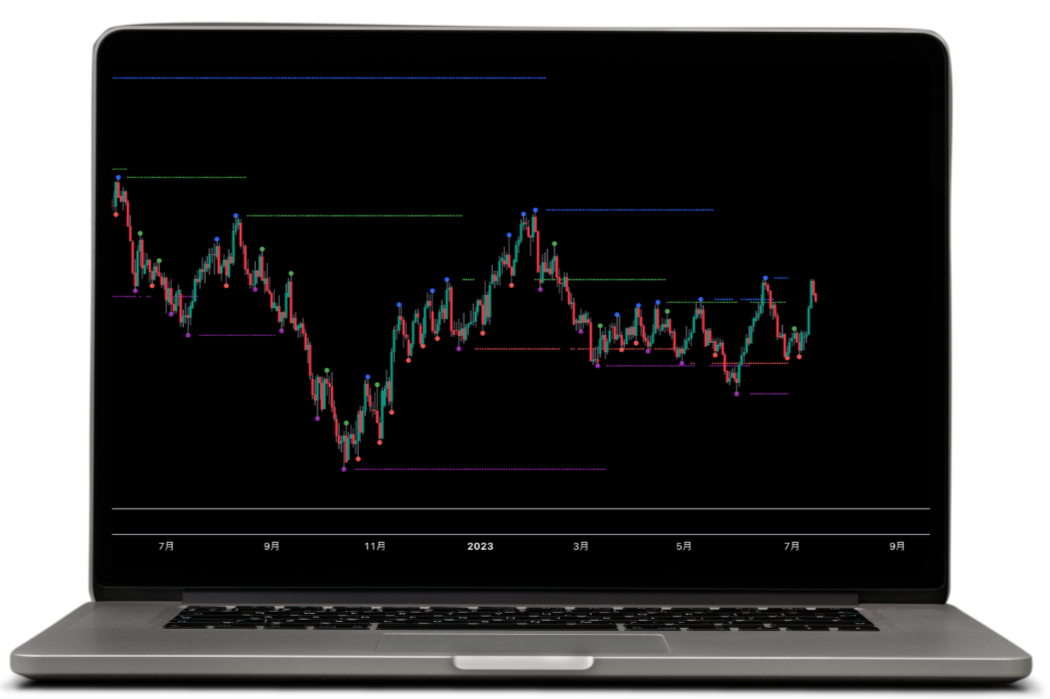Select the green dotted line beside the leftmost peak
The image size is (1050, 699).
(x=186, y=178)
